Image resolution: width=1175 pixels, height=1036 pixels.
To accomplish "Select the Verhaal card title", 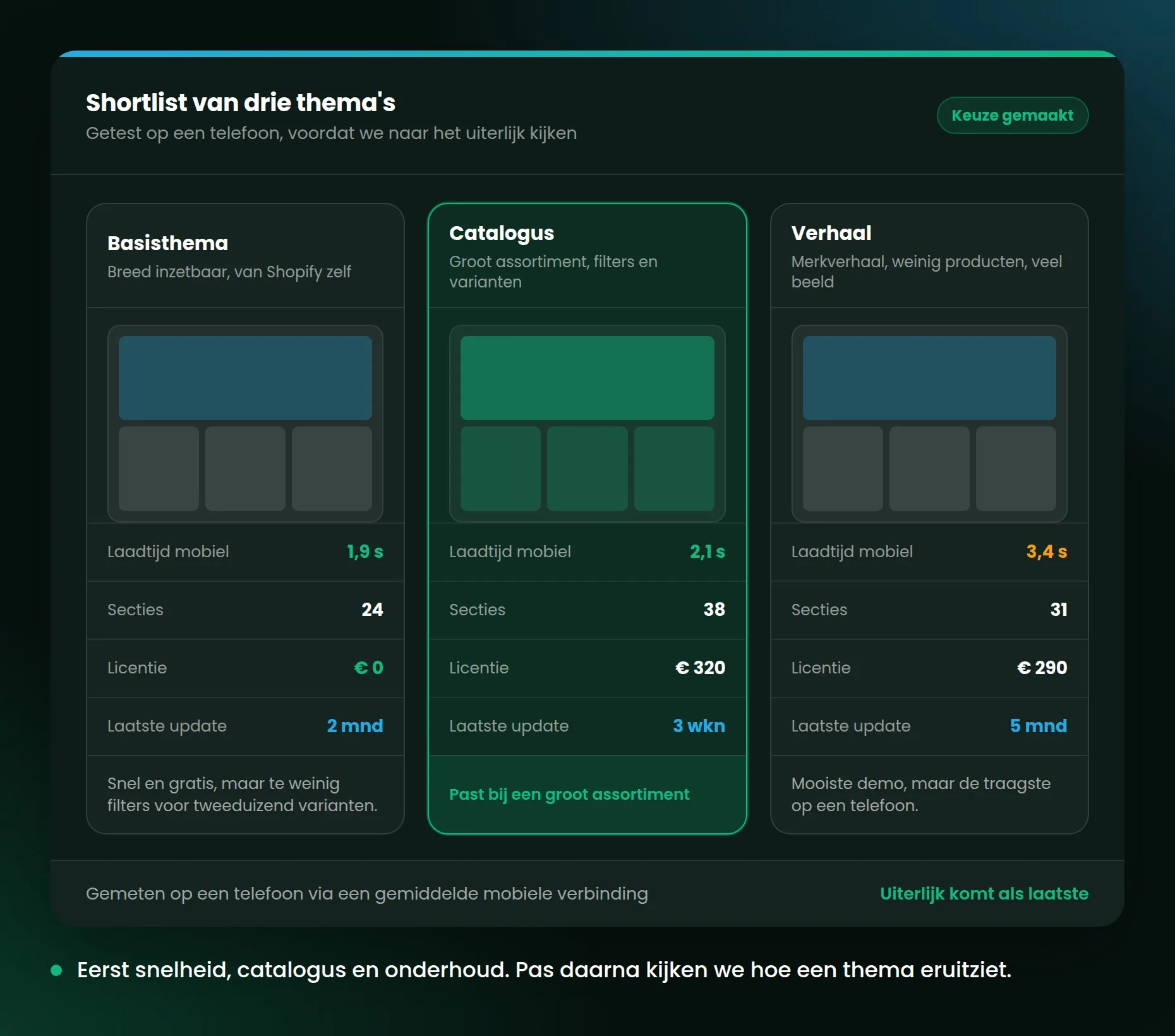I will (831, 233).
